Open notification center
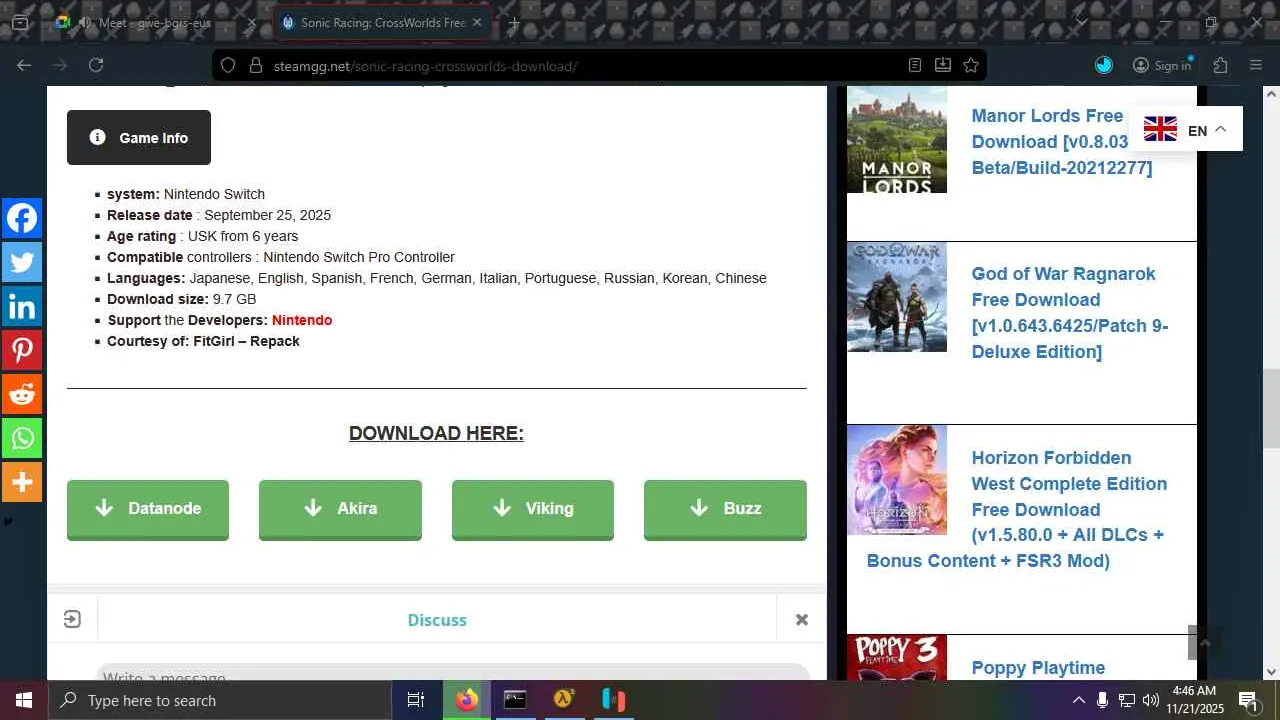1280x720 pixels. coord(1248,700)
